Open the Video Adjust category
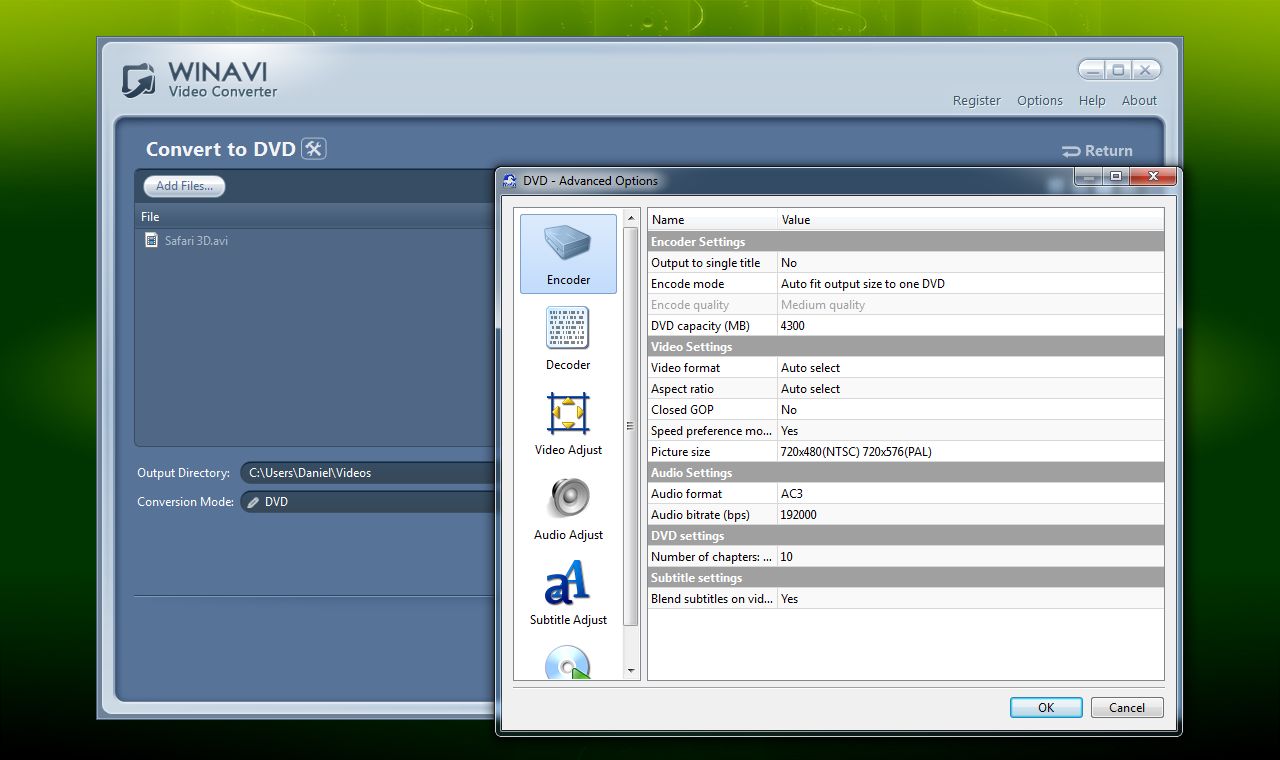Screen dimensions: 1280x760 click(x=568, y=424)
